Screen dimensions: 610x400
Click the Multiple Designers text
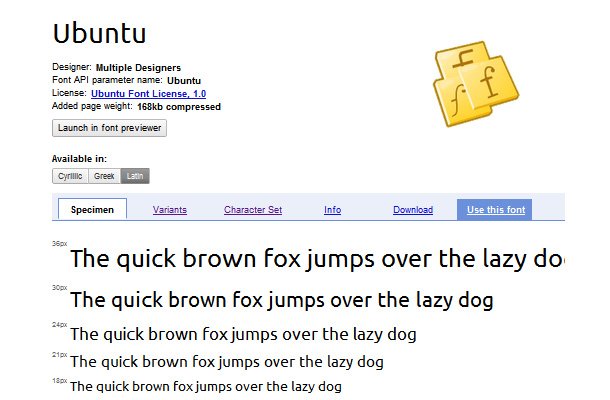pos(138,68)
